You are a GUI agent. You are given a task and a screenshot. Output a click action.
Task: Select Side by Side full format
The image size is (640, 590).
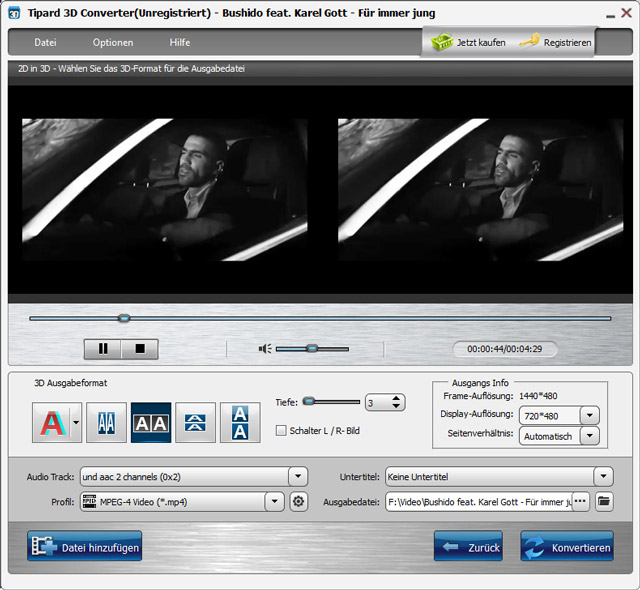pos(151,423)
